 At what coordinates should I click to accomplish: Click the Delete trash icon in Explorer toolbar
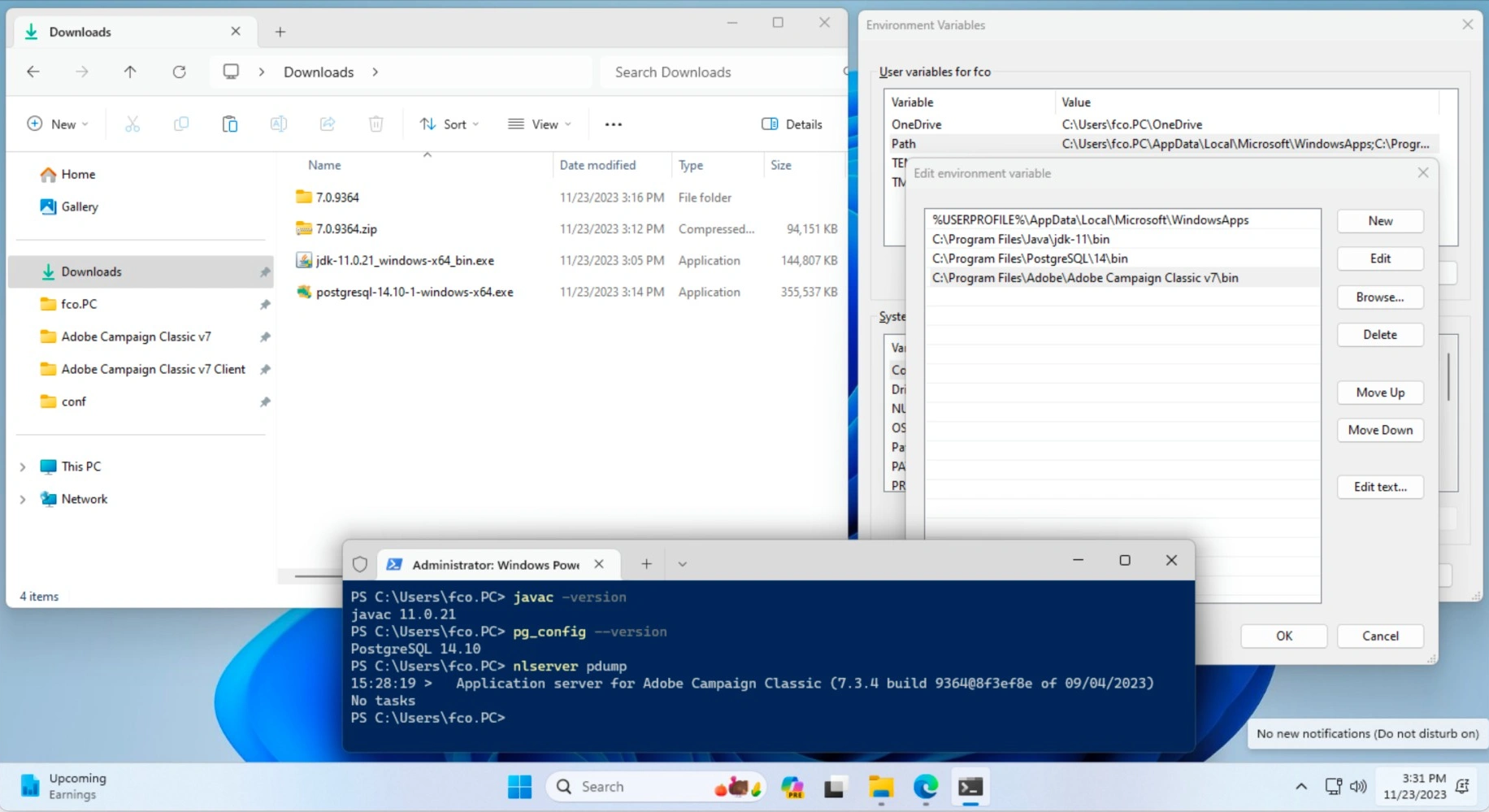point(376,124)
